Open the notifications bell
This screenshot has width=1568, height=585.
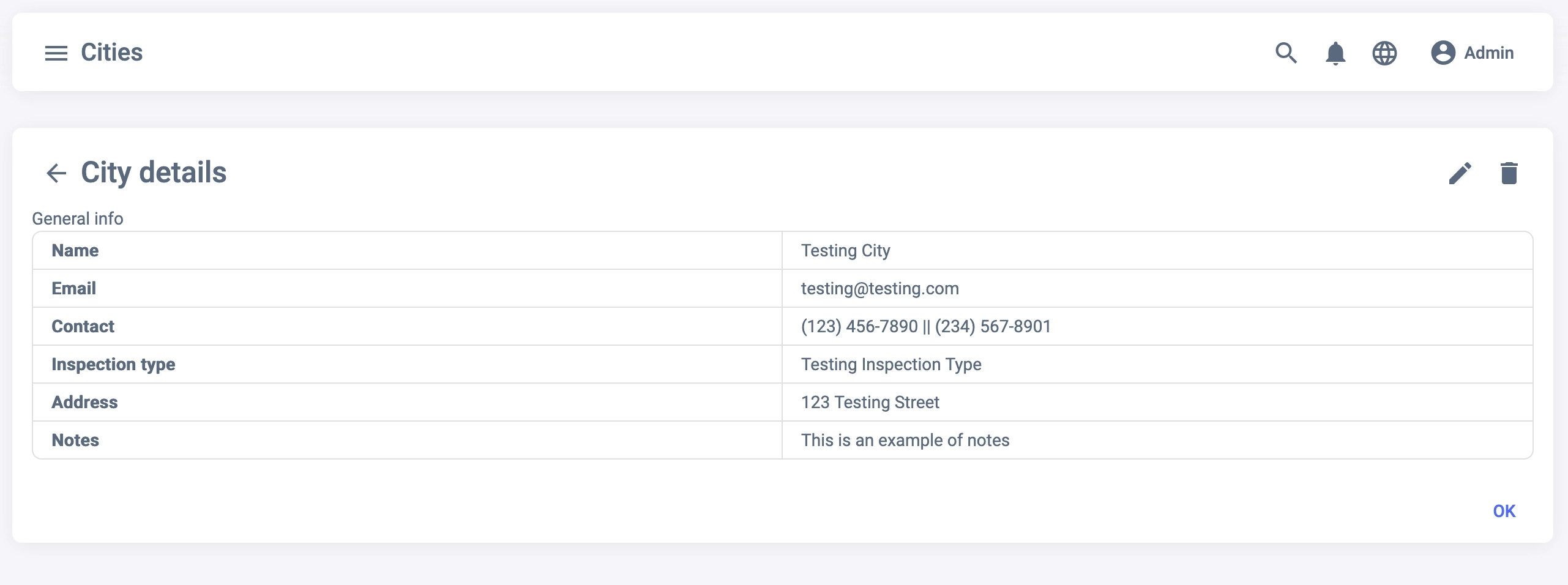(1335, 53)
